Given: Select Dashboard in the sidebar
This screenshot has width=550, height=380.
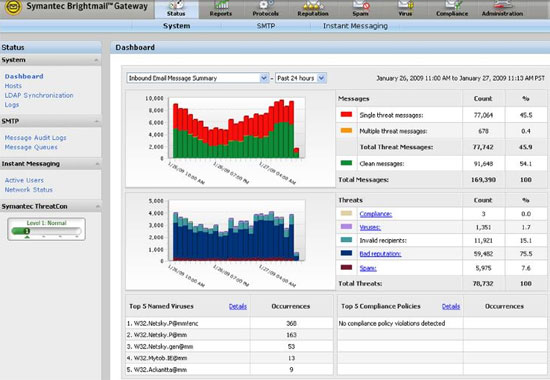Looking at the screenshot, I should [24, 76].
